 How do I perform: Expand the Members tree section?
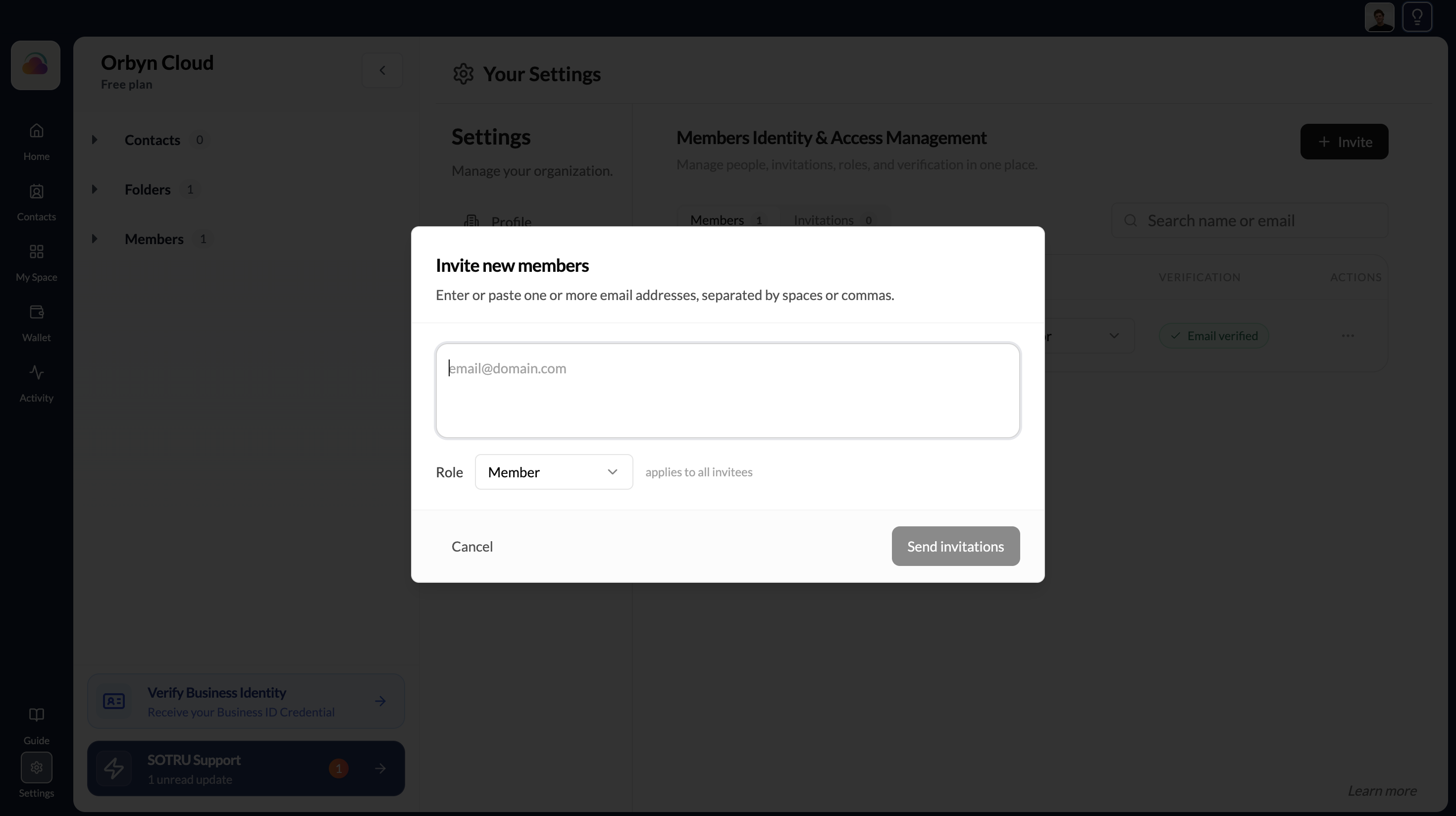coord(95,239)
